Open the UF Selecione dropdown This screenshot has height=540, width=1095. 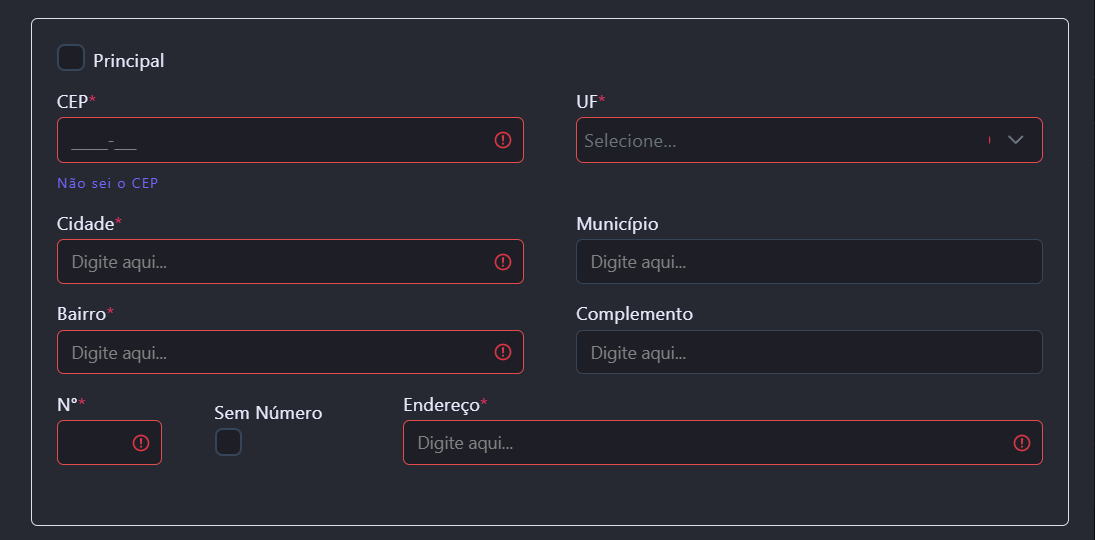click(780, 141)
